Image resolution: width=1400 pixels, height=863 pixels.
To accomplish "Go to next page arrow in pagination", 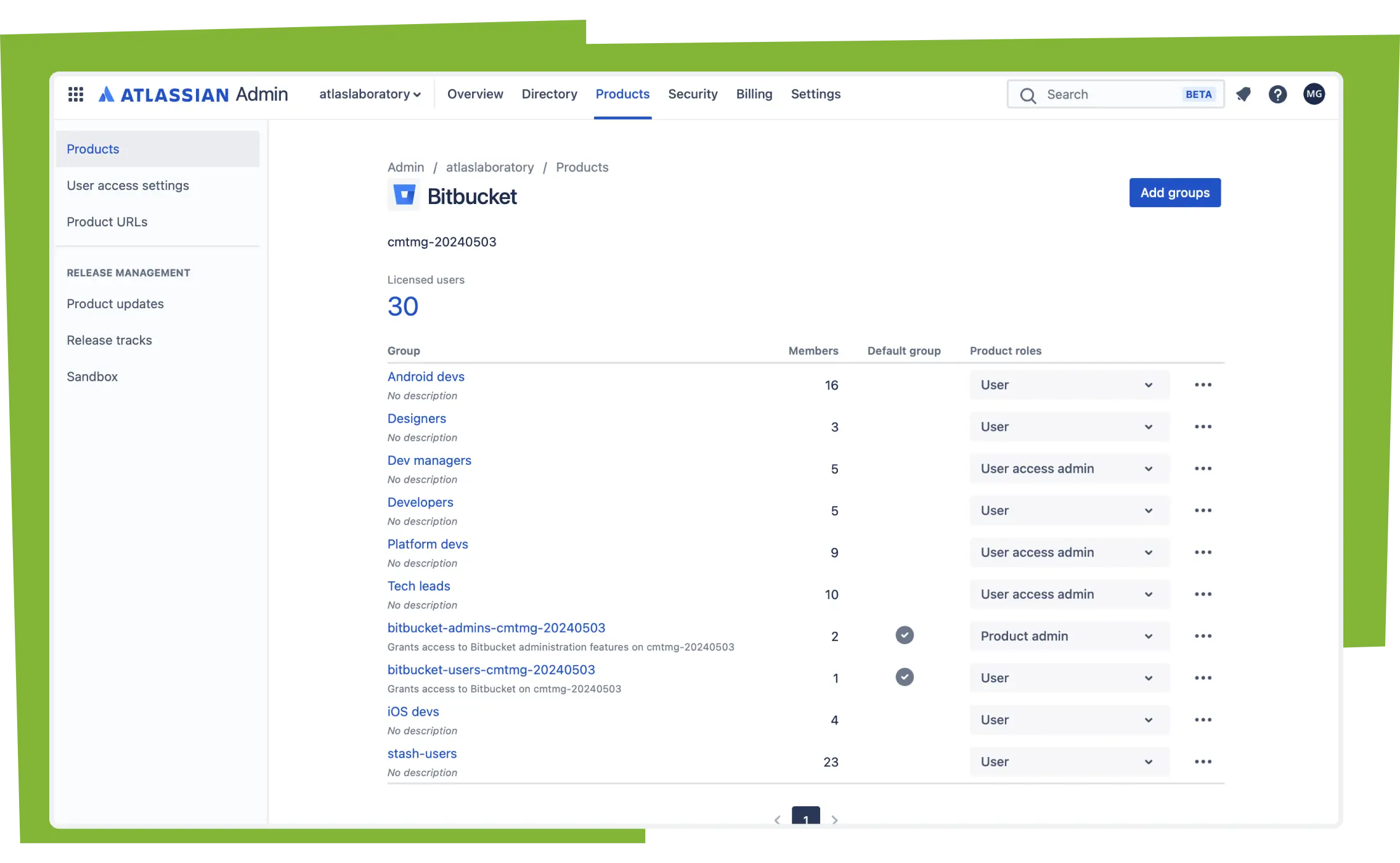I will pos(834,819).
